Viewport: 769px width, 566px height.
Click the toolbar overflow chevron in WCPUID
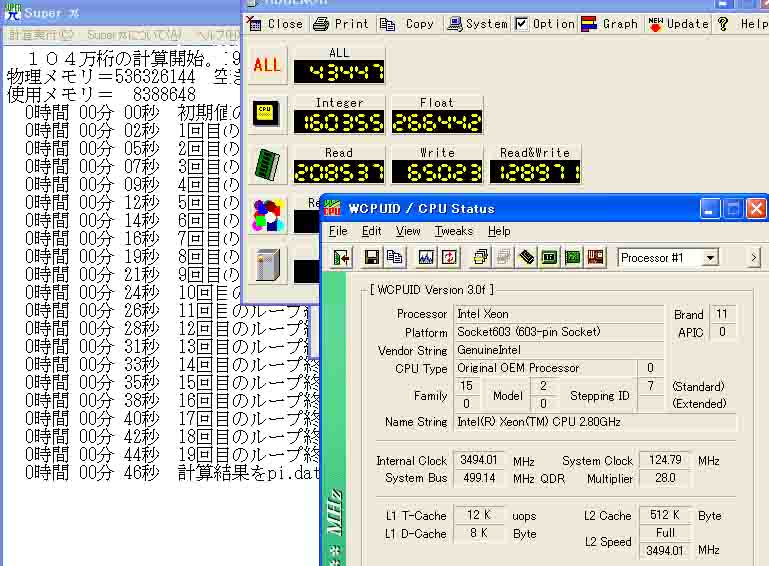[x=754, y=257]
